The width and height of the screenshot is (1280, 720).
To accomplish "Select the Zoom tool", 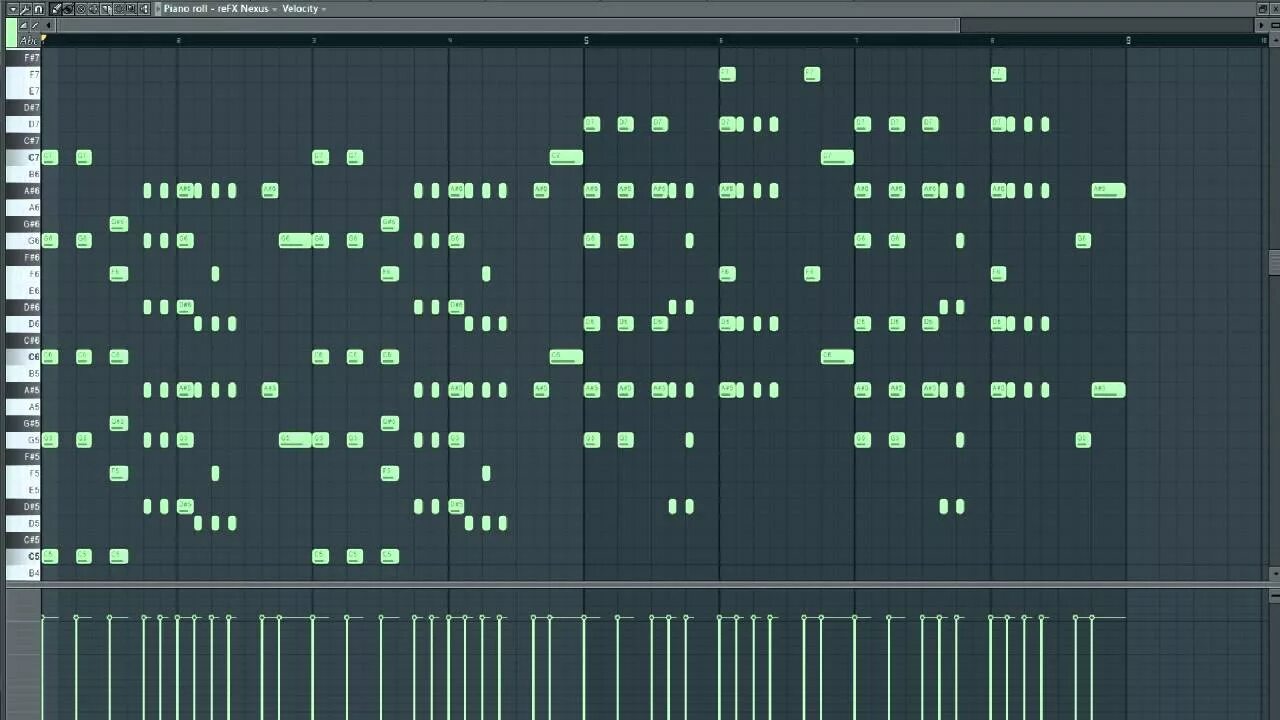I will pos(131,9).
